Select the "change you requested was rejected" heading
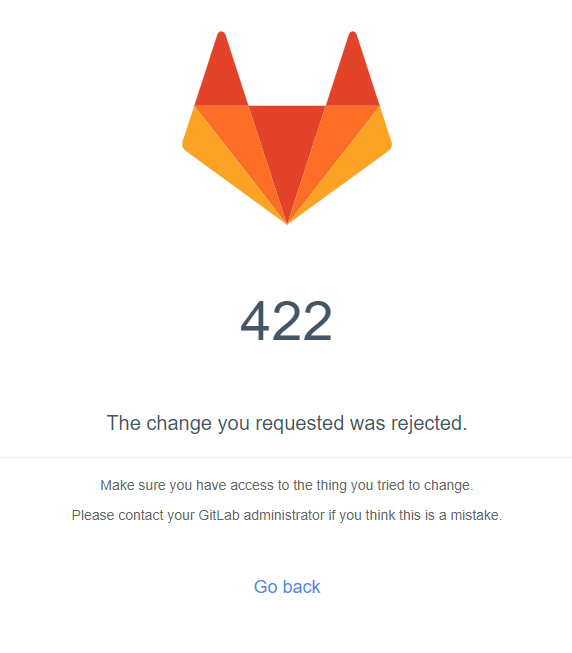572x653 pixels. tap(287, 423)
